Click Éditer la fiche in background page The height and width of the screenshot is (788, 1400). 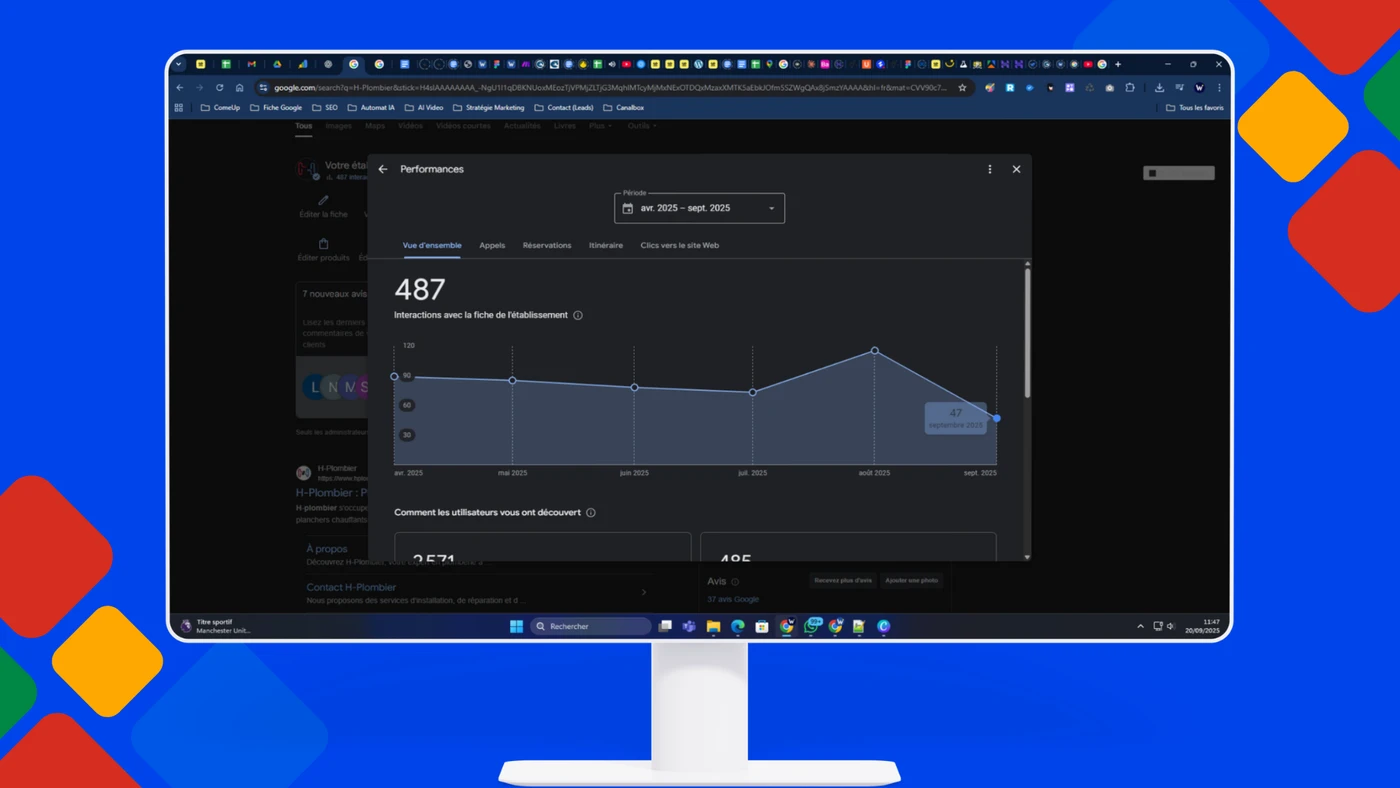click(323, 207)
